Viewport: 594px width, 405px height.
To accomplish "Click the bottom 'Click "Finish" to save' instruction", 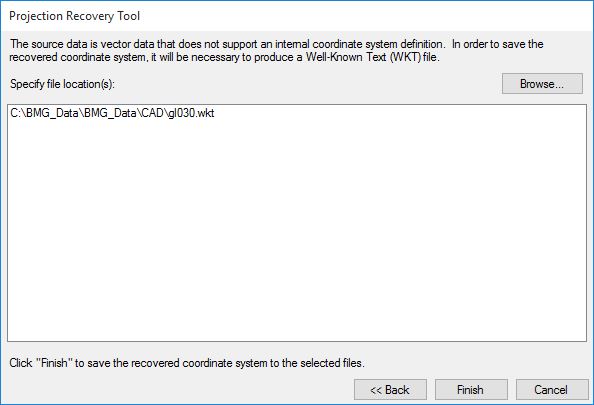I will (187, 363).
